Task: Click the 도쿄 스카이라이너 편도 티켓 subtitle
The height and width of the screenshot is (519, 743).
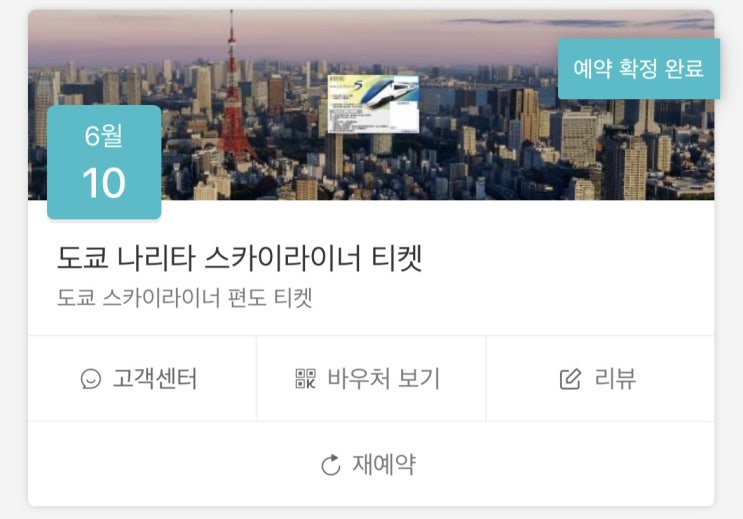Action: (184, 298)
